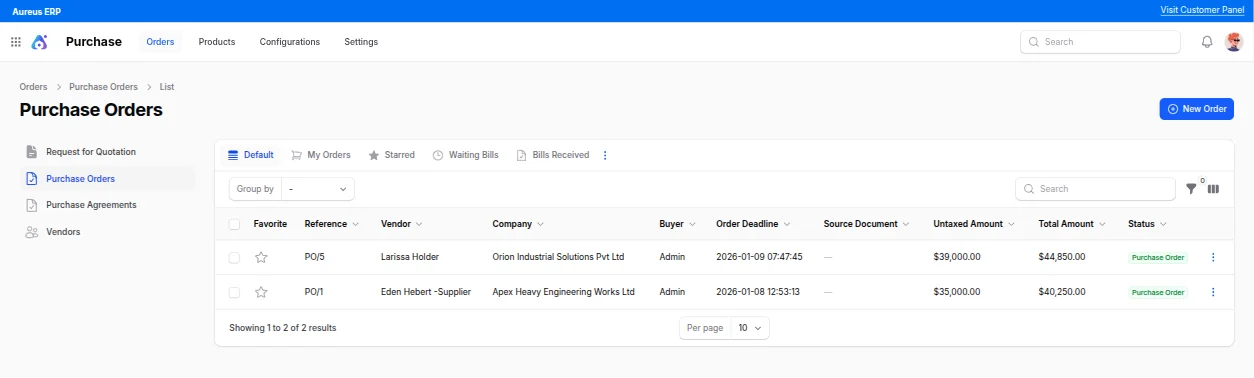Open the Products top menu
Viewport: 1254px width, 378px height.
pyautogui.click(x=217, y=42)
